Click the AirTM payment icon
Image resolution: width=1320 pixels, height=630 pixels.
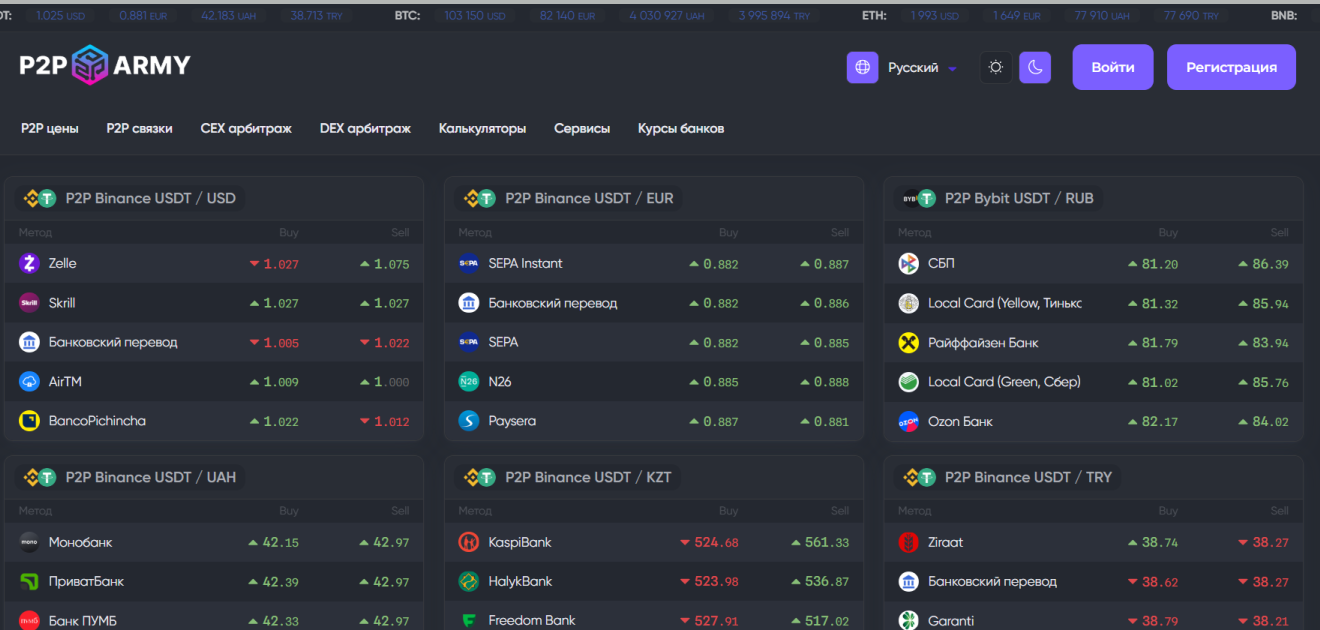point(29,381)
